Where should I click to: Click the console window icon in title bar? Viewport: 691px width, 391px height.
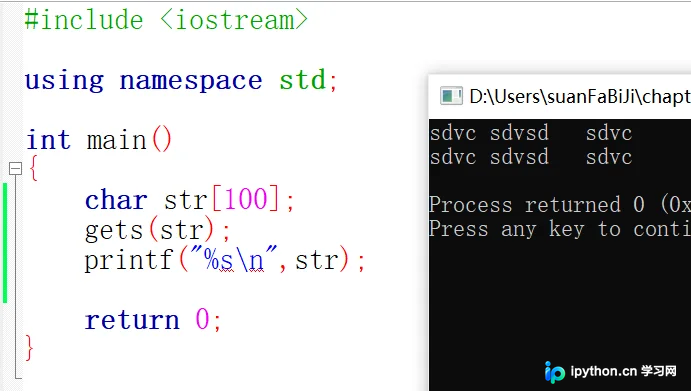click(451, 96)
